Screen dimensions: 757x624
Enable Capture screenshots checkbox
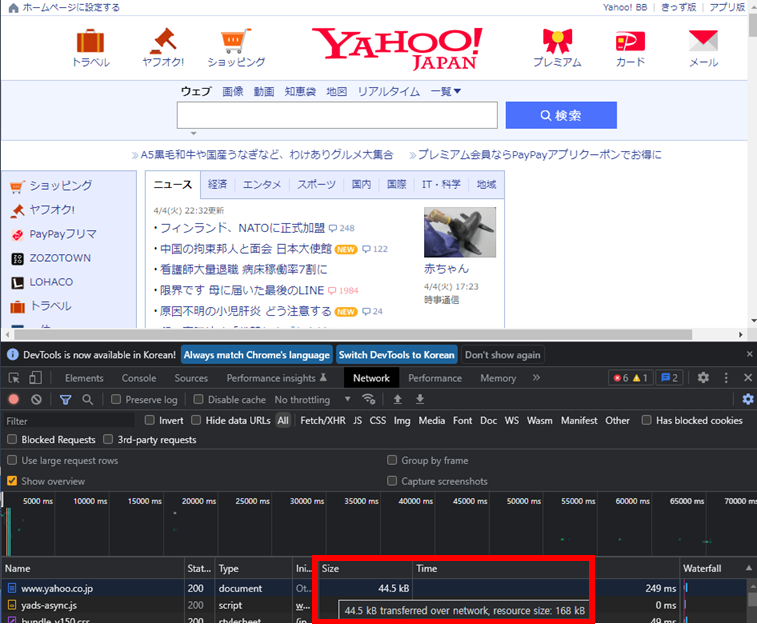tap(392, 481)
